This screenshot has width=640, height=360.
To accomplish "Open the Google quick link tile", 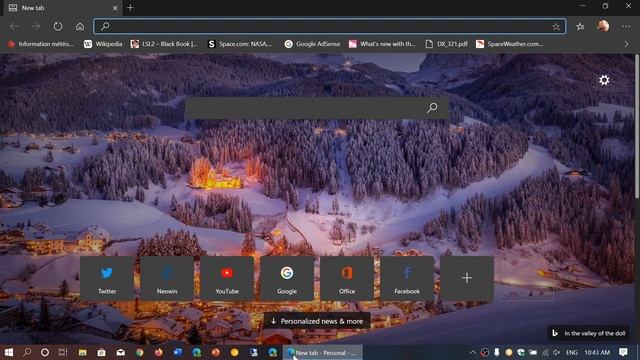I will [x=287, y=278].
